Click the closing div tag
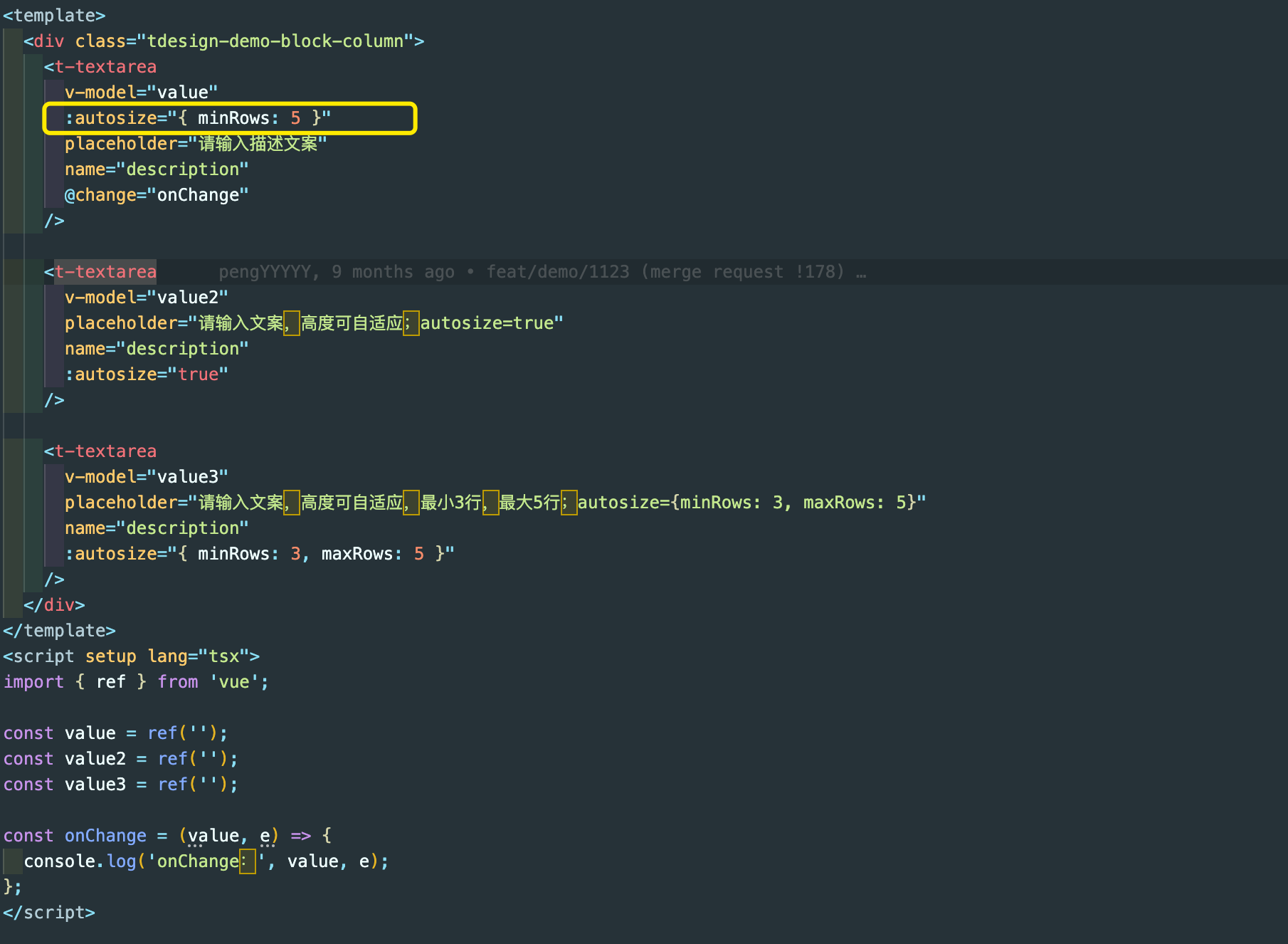Viewport: 1288px width, 944px height. click(x=53, y=604)
